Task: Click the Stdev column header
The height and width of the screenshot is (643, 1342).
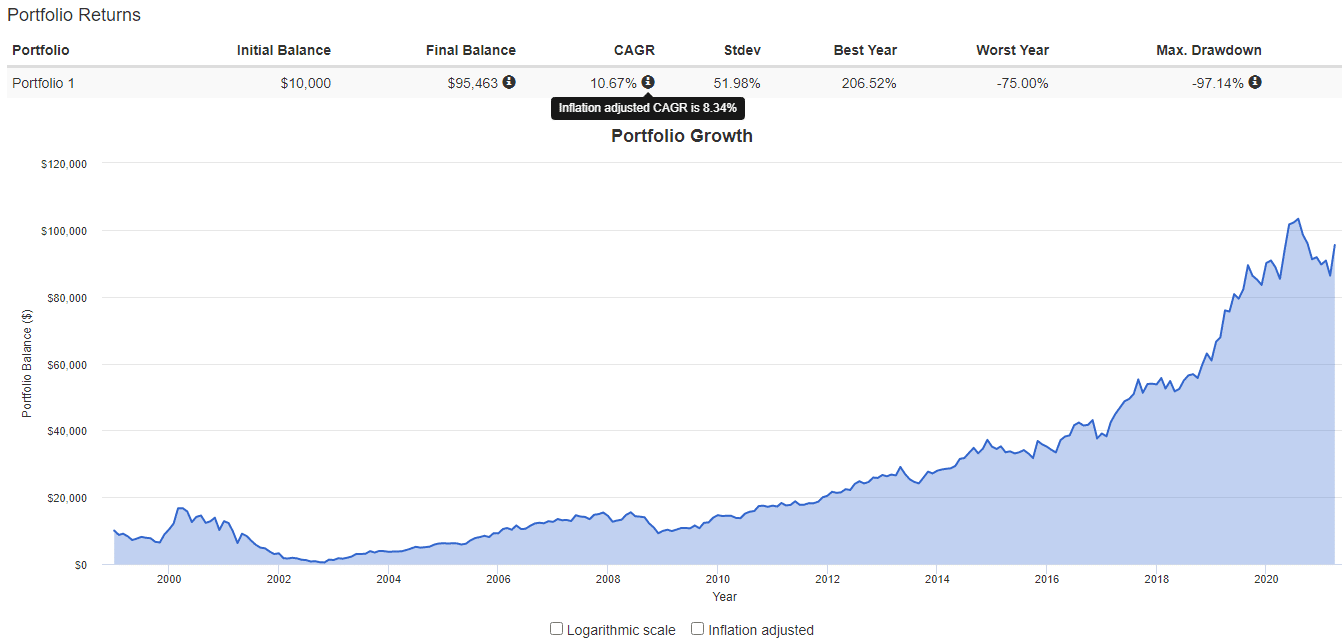Action: pos(742,50)
